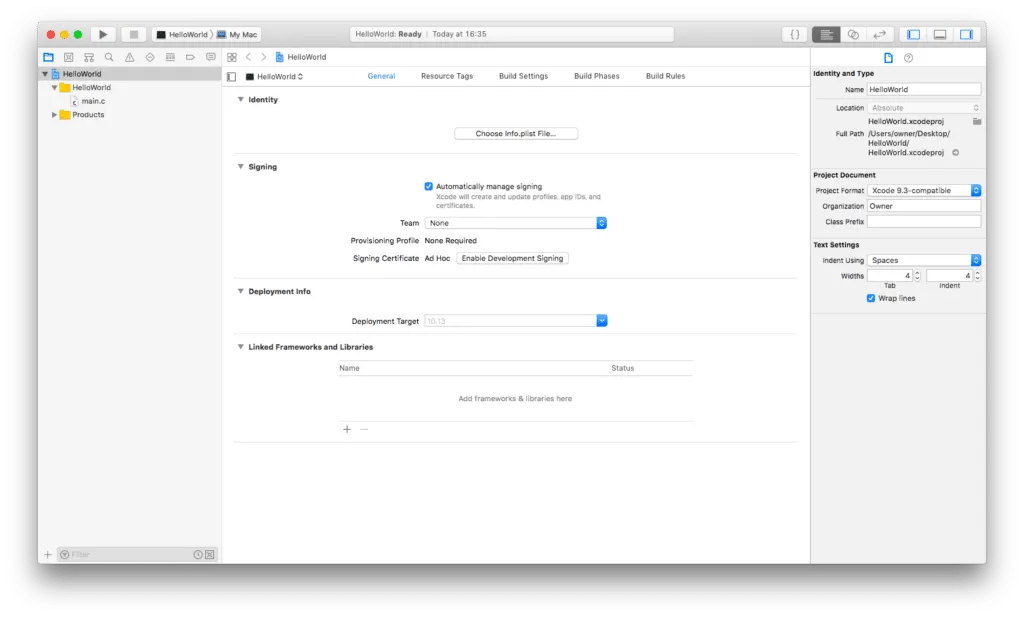Open the Report navigator

(x=210, y=57)
